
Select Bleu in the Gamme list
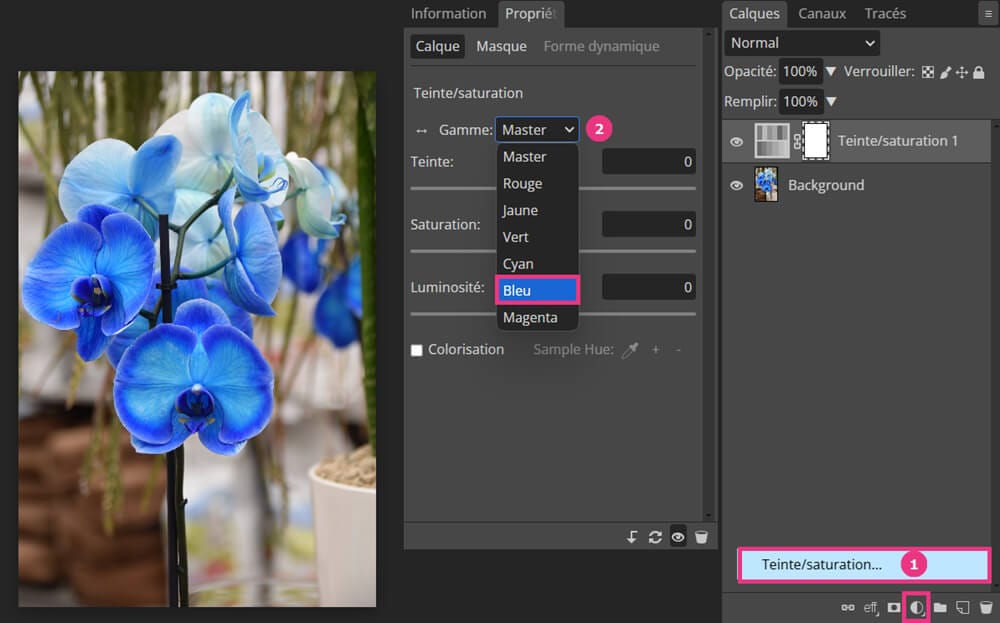pyautogui.click(x=537, y=290)
